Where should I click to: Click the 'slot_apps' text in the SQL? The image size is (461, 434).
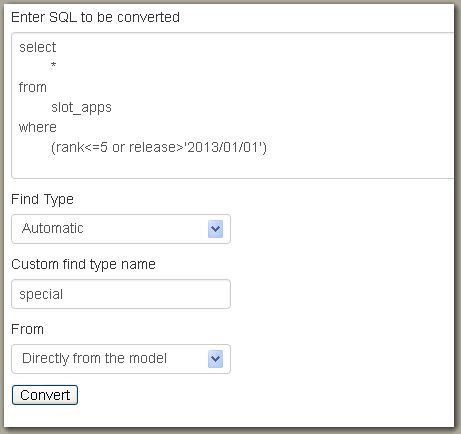point(81,108)
